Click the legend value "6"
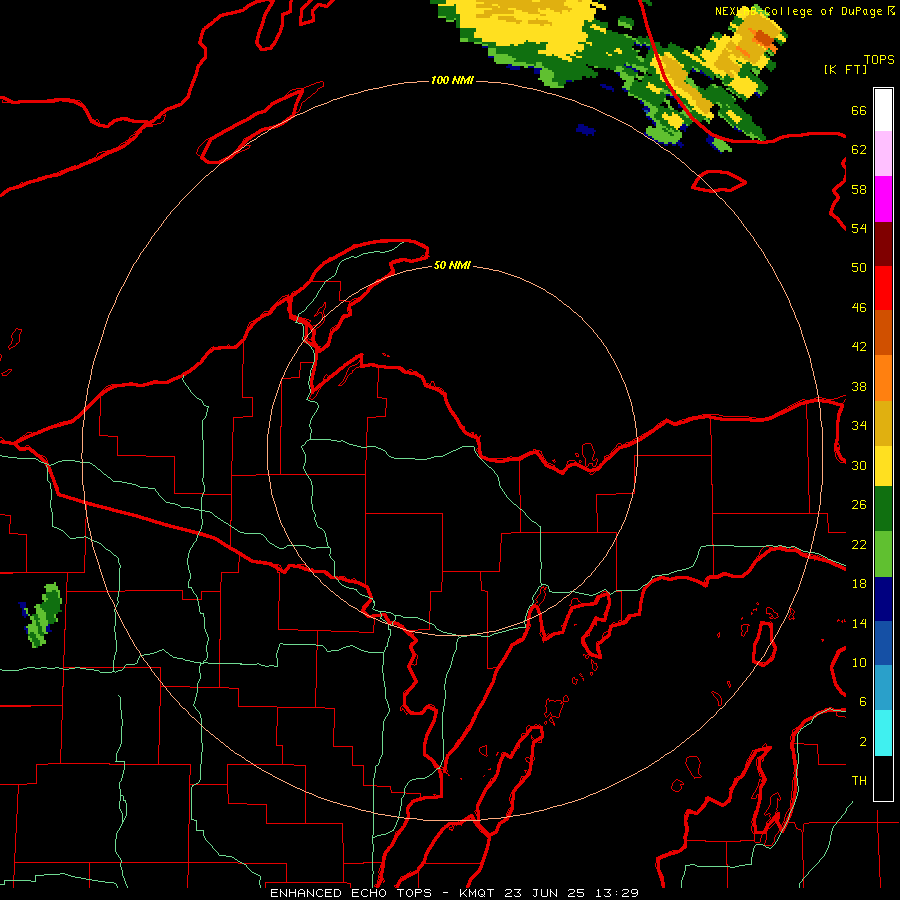This screenshot has width=900, height=900. (x=862, y=702)
